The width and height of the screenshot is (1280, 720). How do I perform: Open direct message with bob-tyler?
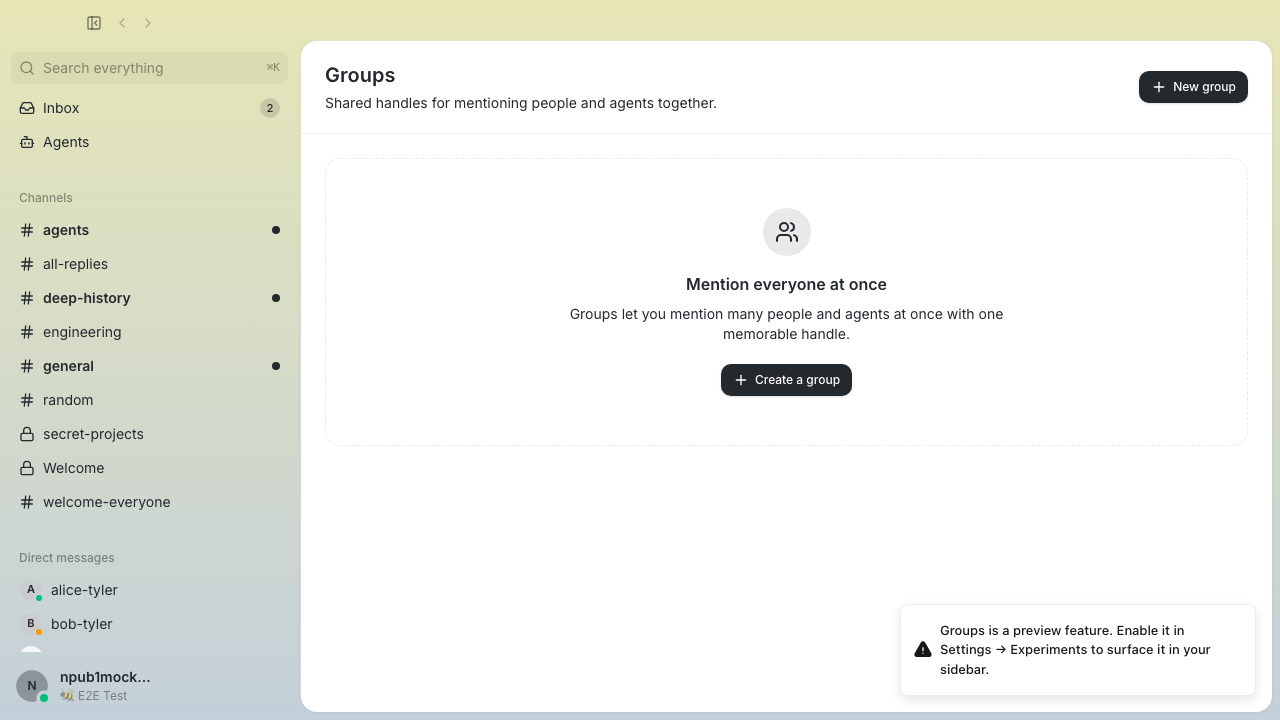(x=149, y=624)
